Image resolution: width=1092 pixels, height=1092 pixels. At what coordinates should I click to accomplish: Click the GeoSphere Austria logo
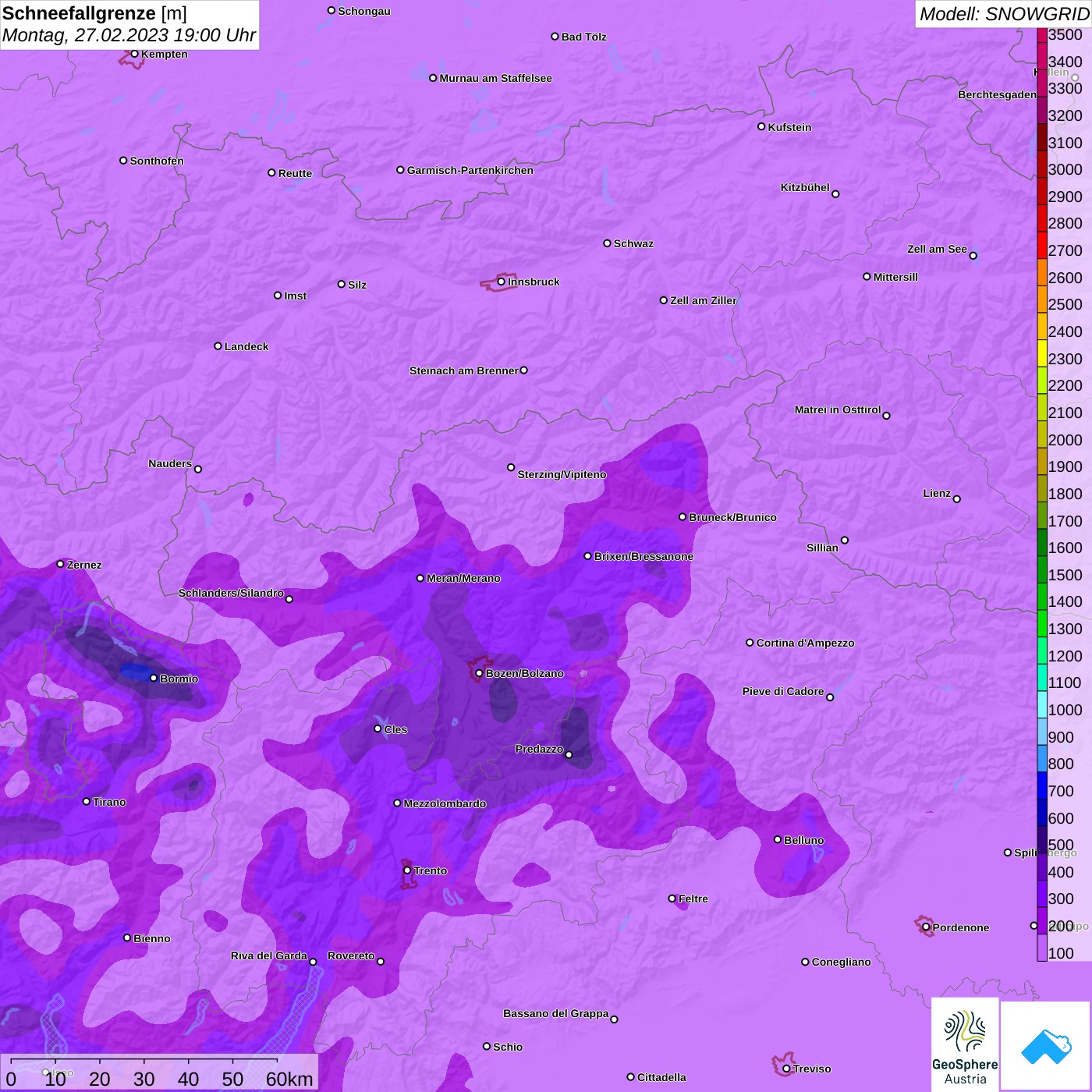click(965, 1044)
